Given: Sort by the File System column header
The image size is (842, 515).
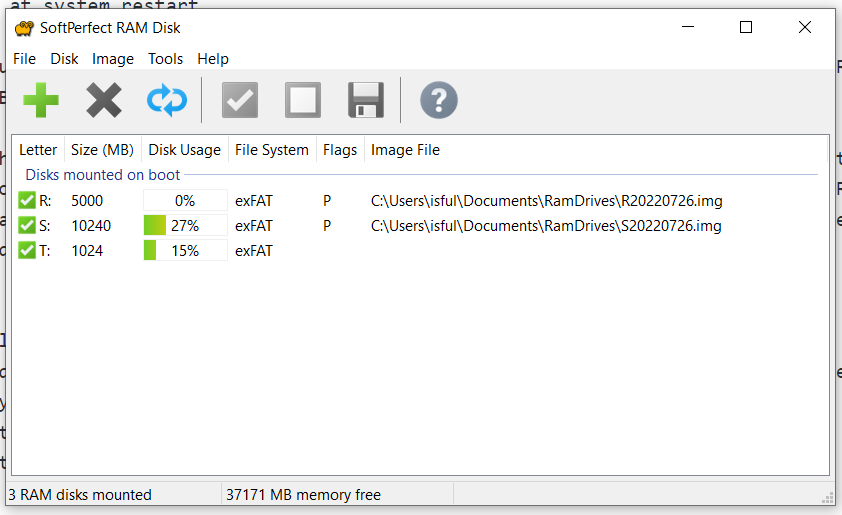Looking at the screenshot, I should click(272, 150).
